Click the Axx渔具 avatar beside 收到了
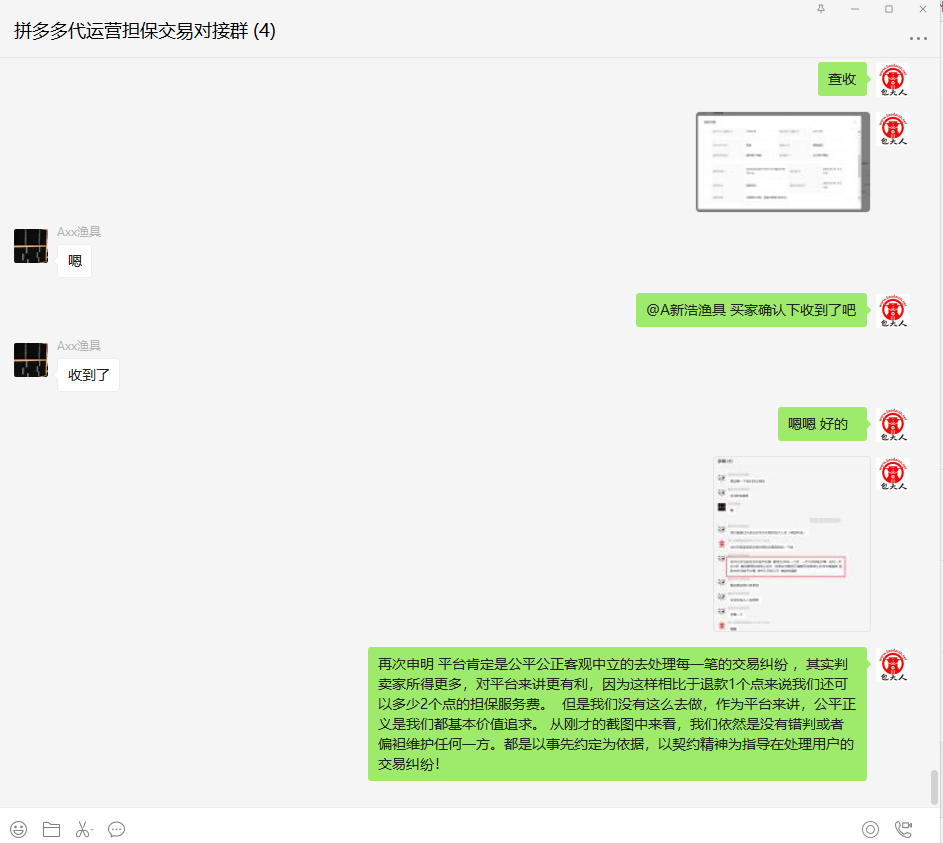The width and height of the screenshot is (943, 843). [31, 360]
